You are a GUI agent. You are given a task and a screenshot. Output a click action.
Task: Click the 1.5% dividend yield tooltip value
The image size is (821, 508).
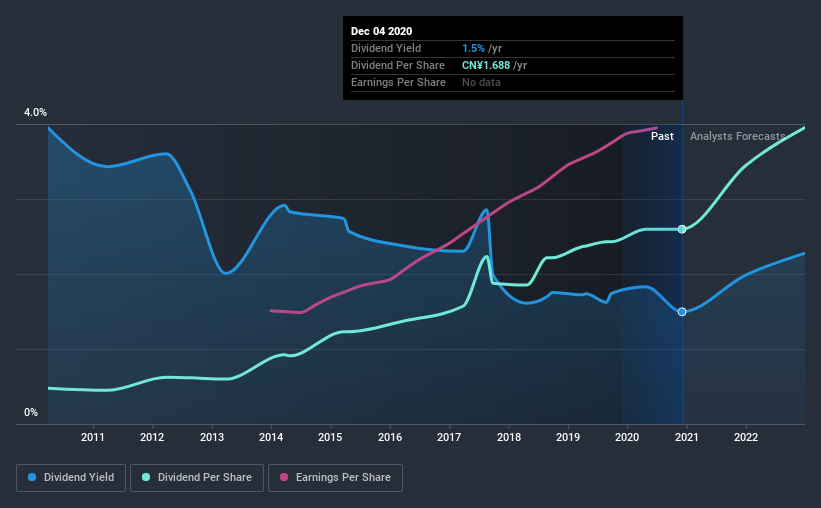(473, 48)
